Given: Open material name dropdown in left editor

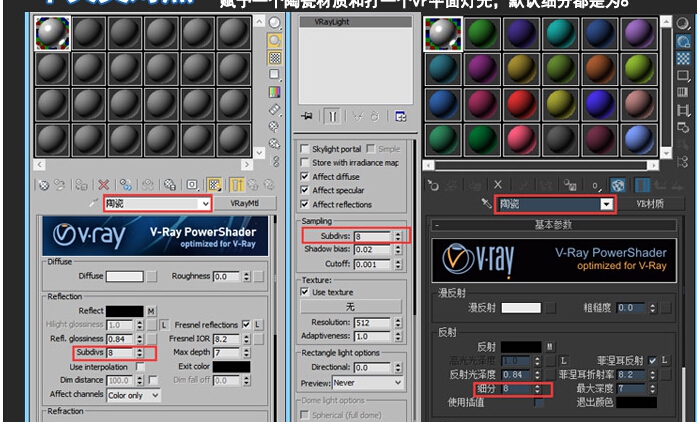Looking at the screenshot, I should [x=205, y=204].
